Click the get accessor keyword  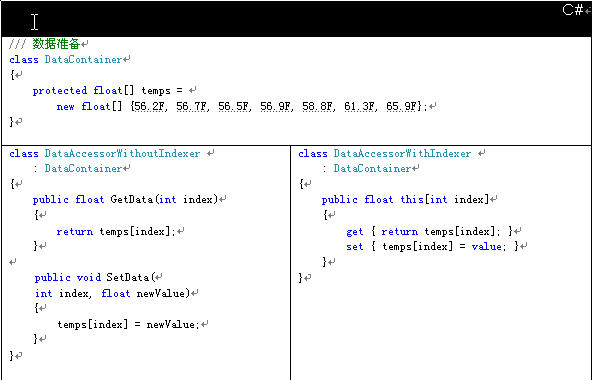point(354,231)
